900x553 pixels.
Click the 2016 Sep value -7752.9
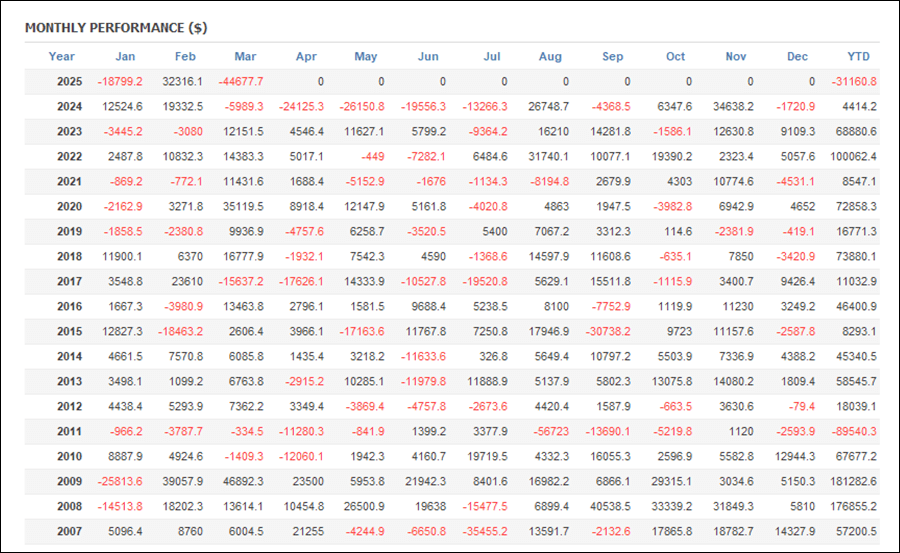[x=611, y=306]
